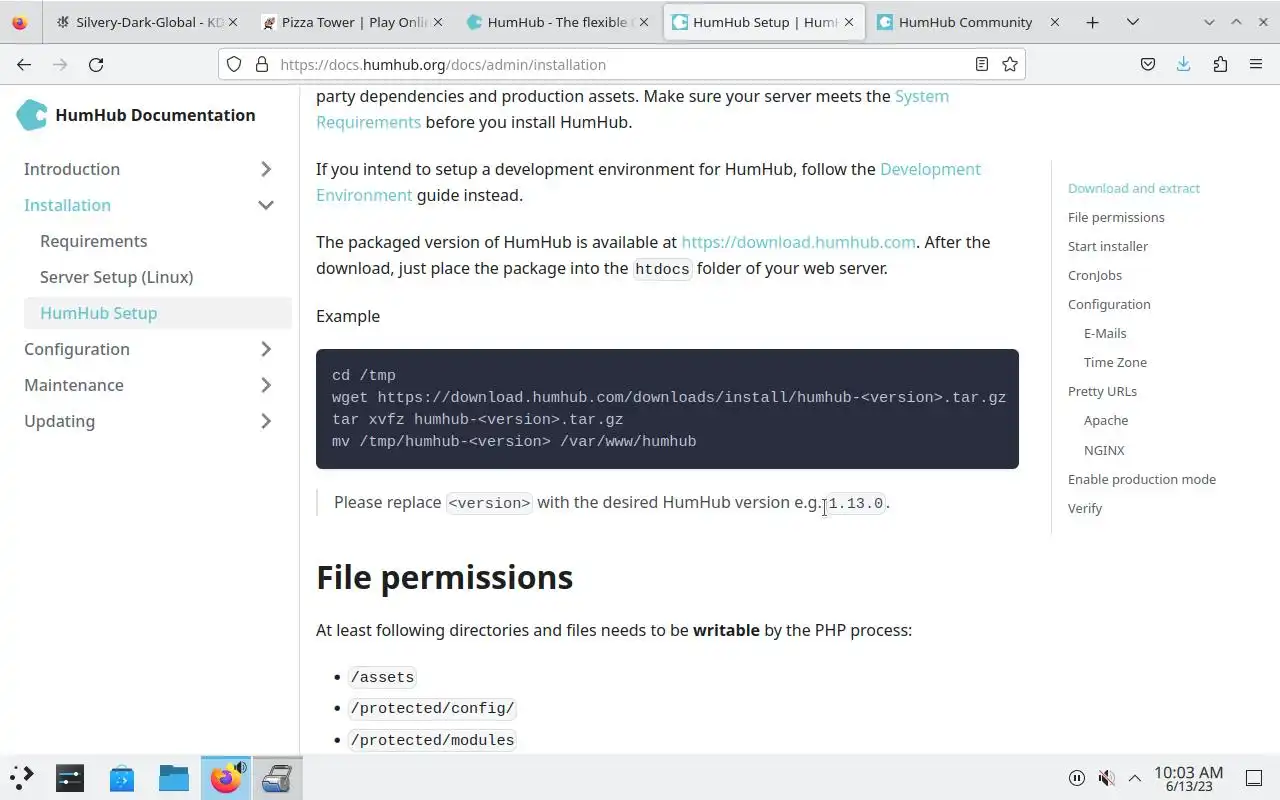Expand the Configuration sidebar section
This screenshot has height=800, width=1280.
[266, 349]
